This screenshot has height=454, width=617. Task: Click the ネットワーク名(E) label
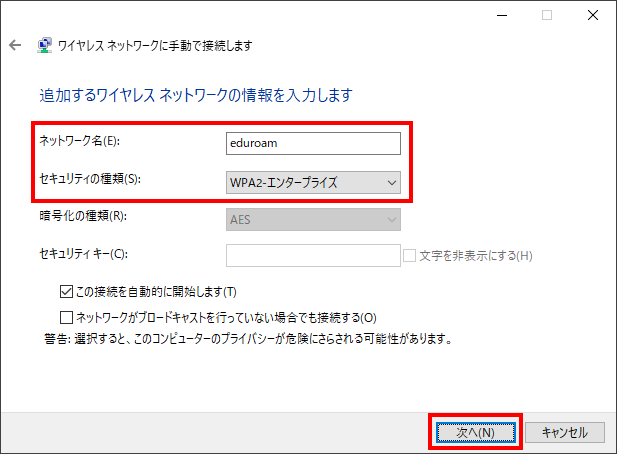tap(80, 141)
